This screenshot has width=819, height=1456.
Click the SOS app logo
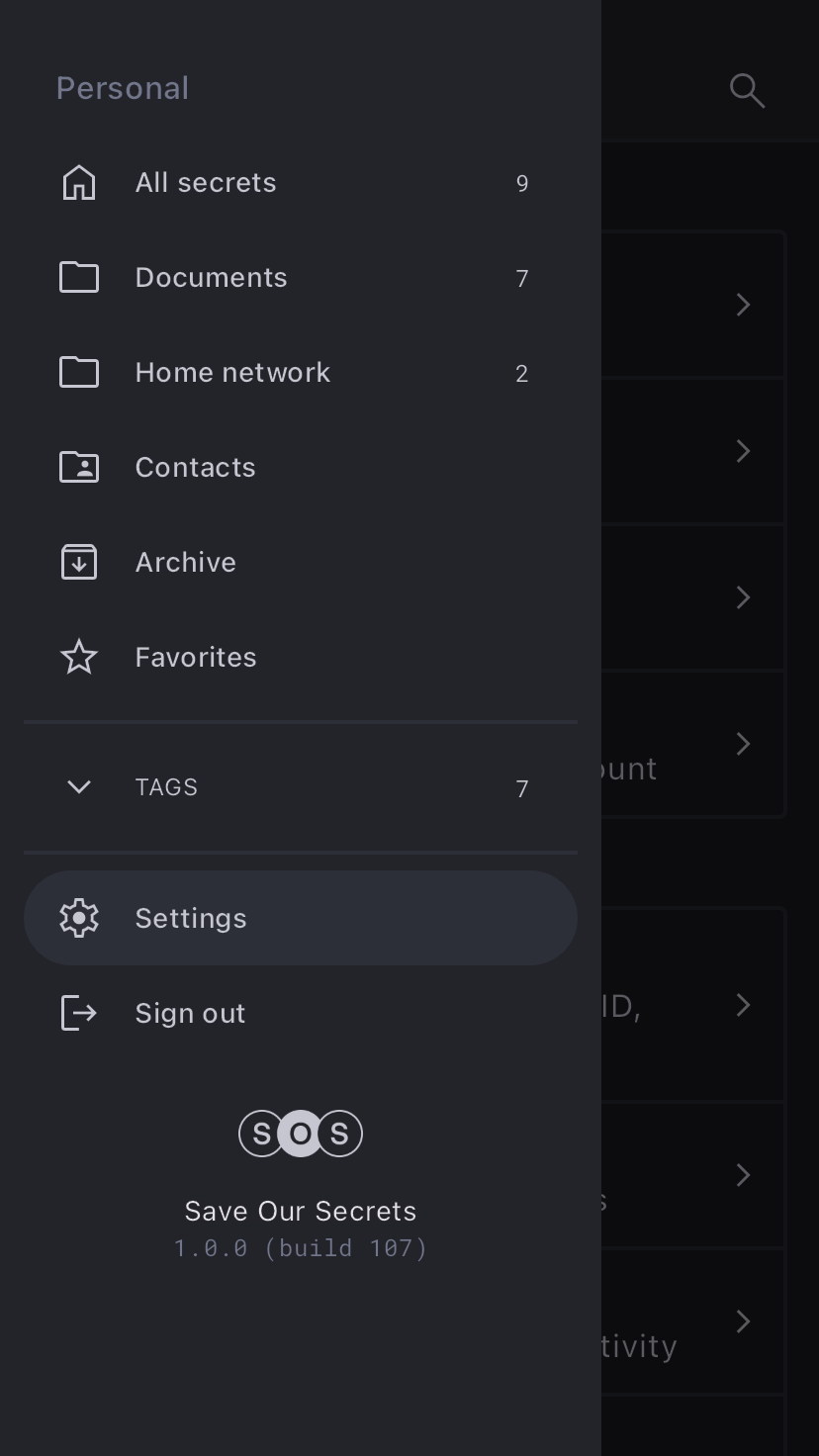[301, 1134]
